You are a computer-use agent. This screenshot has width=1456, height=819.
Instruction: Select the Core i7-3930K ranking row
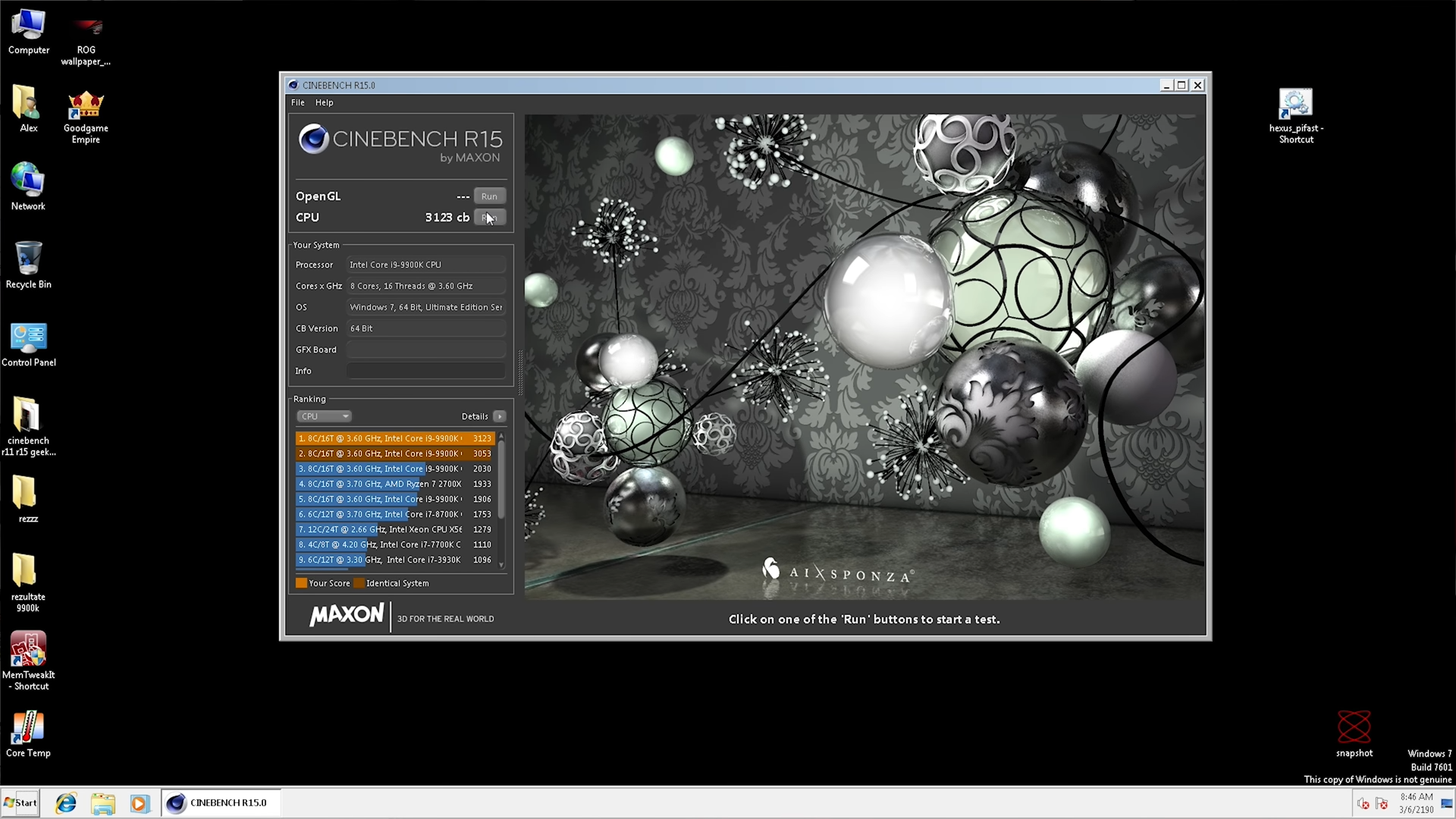[x=395, y=560]
